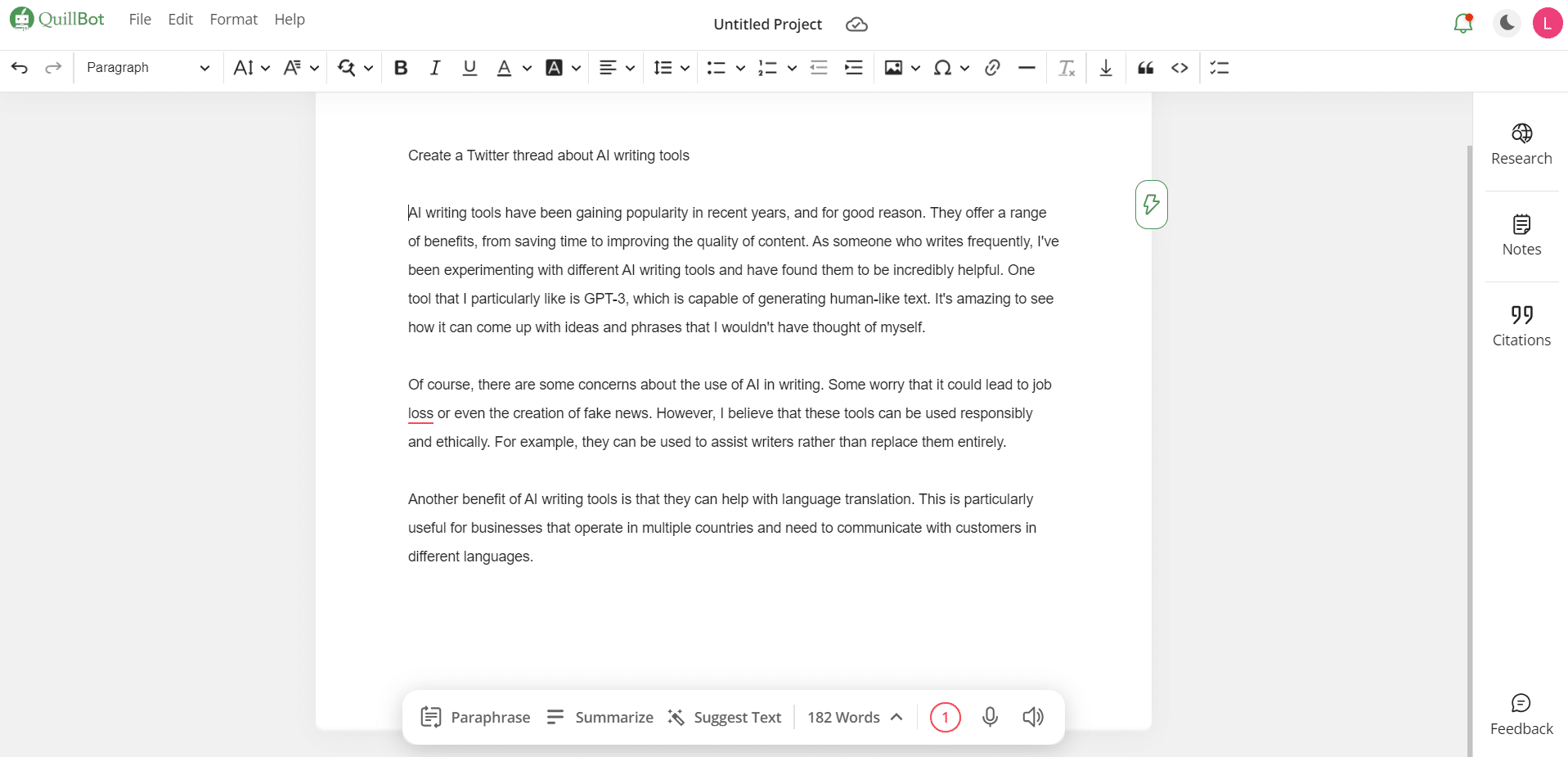Click the insert image icon

tap(893, 68)
